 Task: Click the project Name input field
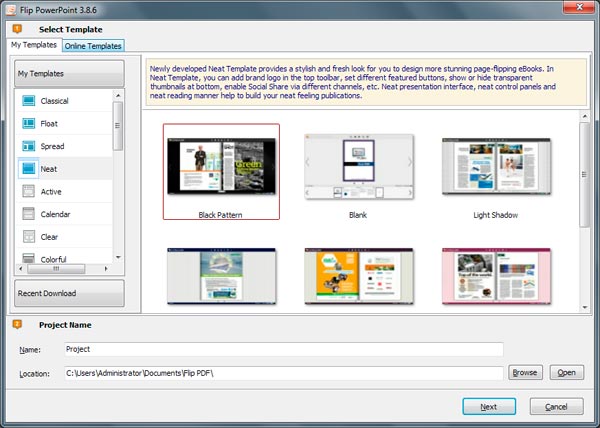284,349
